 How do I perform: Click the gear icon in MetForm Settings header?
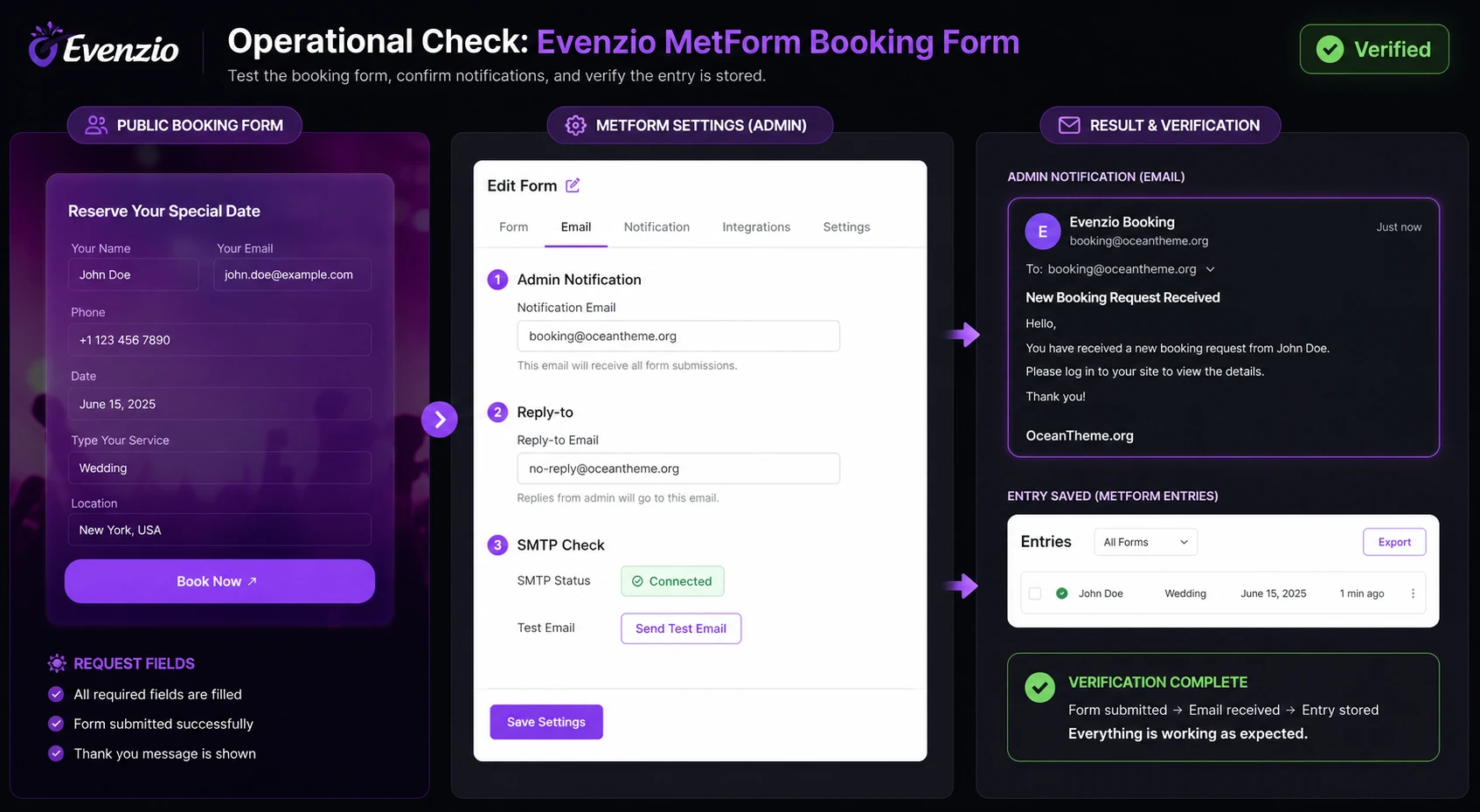(x=575, y=125)
